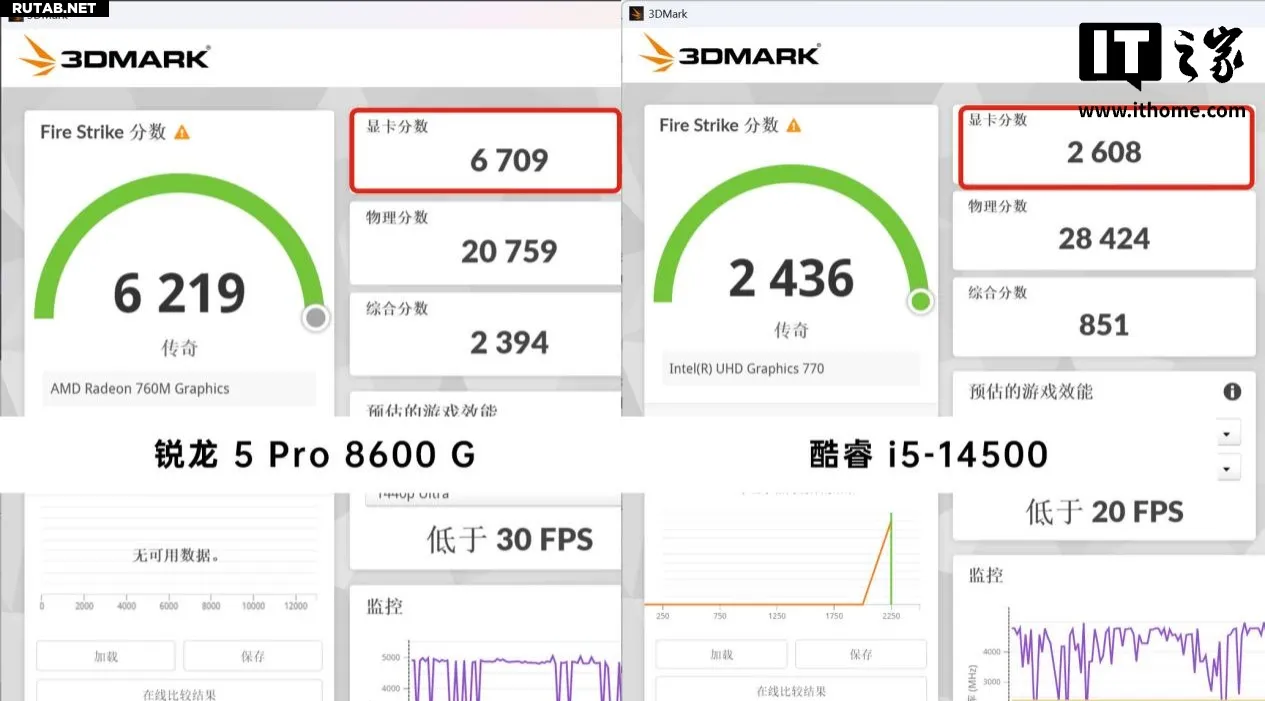Click the 传奇 label under 2 436

[791, 330]
